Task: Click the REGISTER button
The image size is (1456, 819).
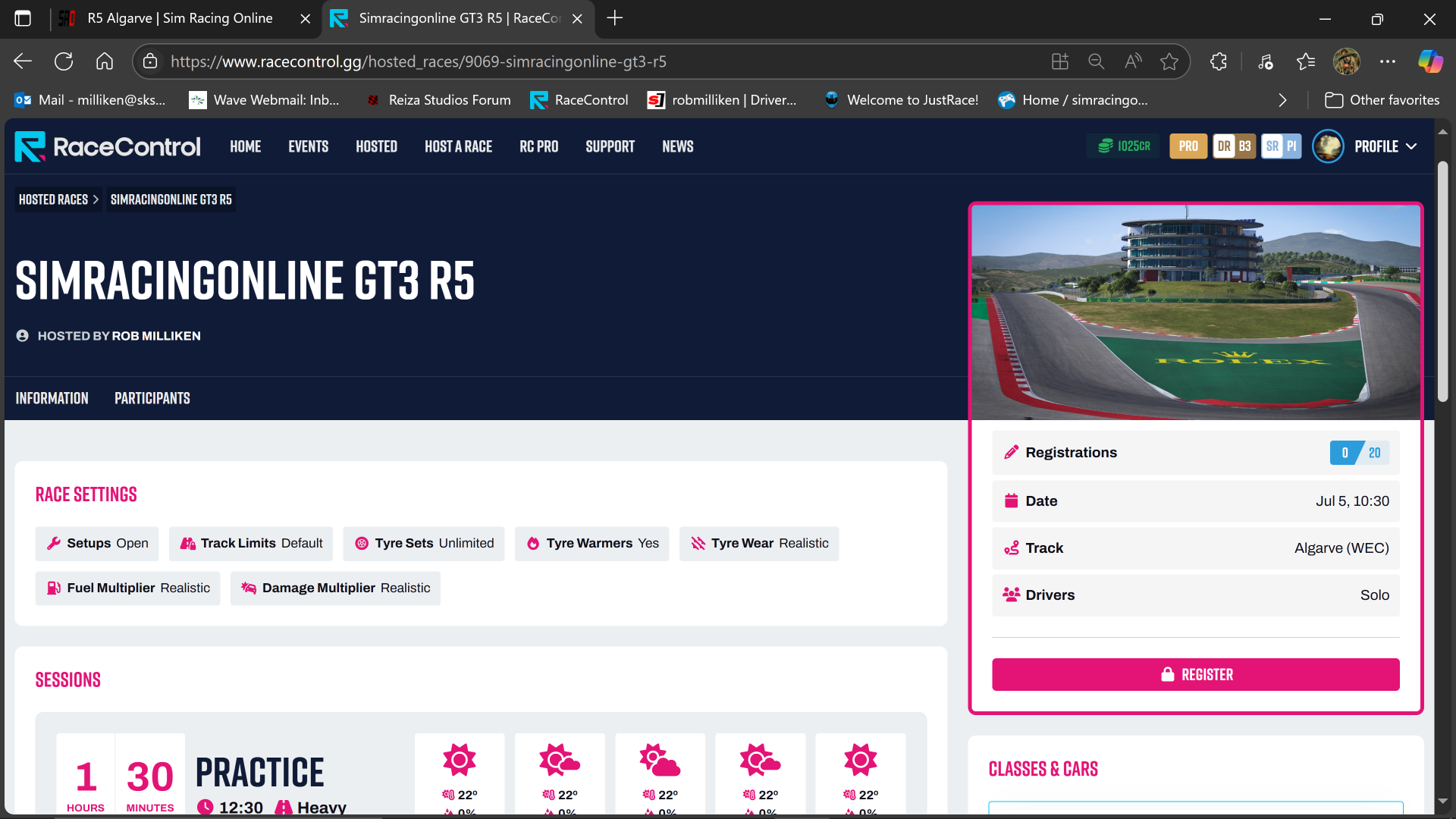Action: (1196, 674)
